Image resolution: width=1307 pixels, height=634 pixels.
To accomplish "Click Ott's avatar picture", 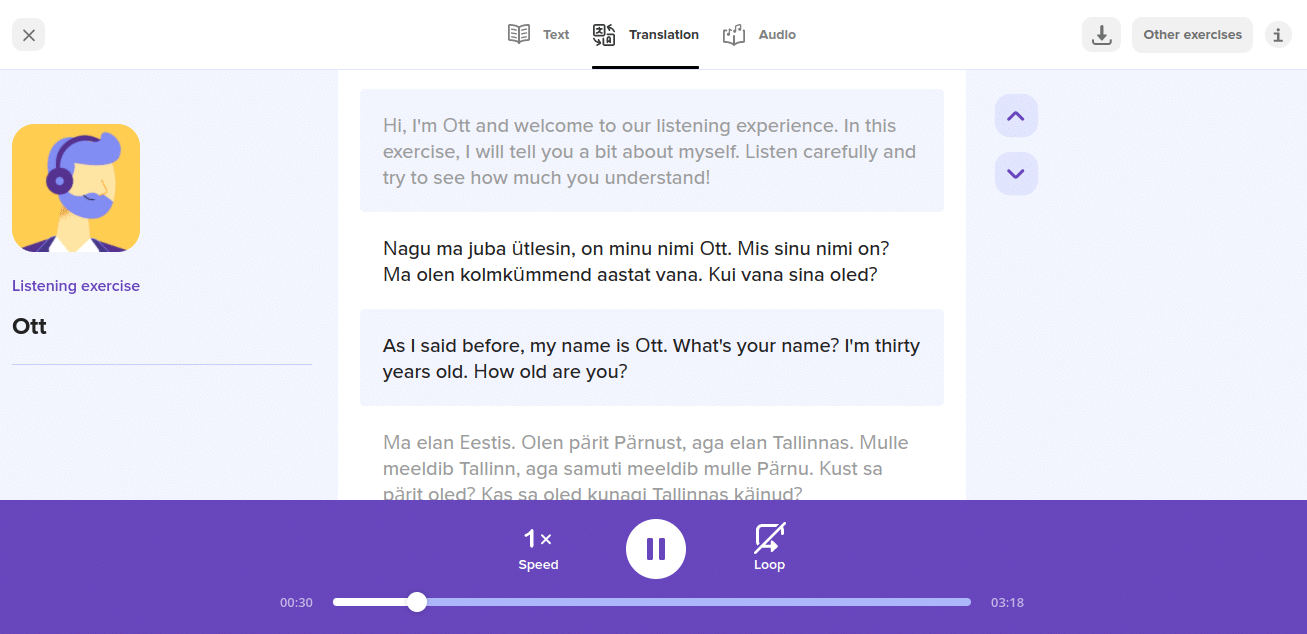I will [76, 188].
